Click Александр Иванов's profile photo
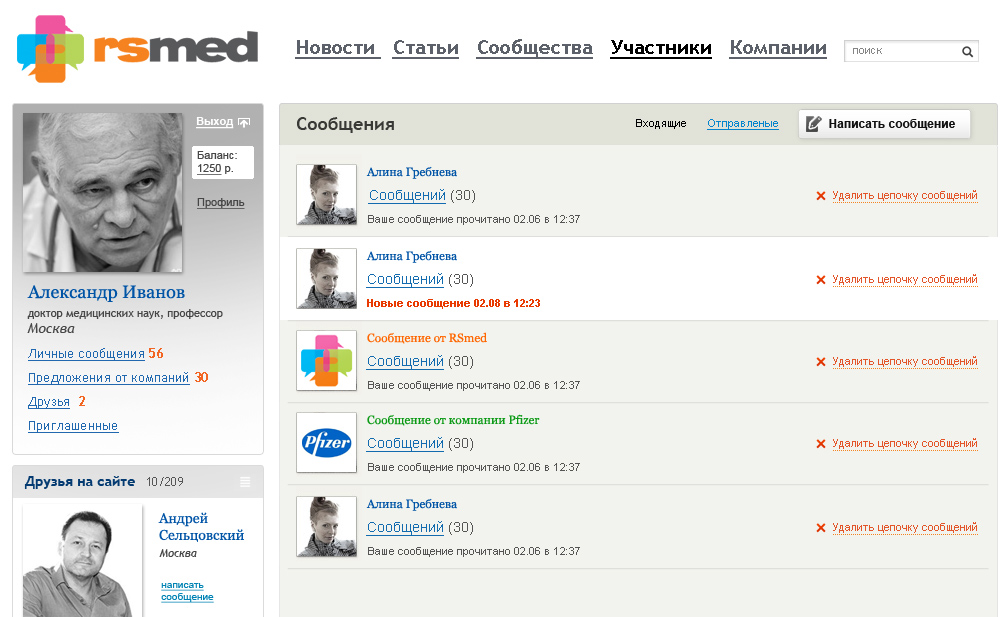This screenshot has height=617, width=1000. tap(102, 192)
